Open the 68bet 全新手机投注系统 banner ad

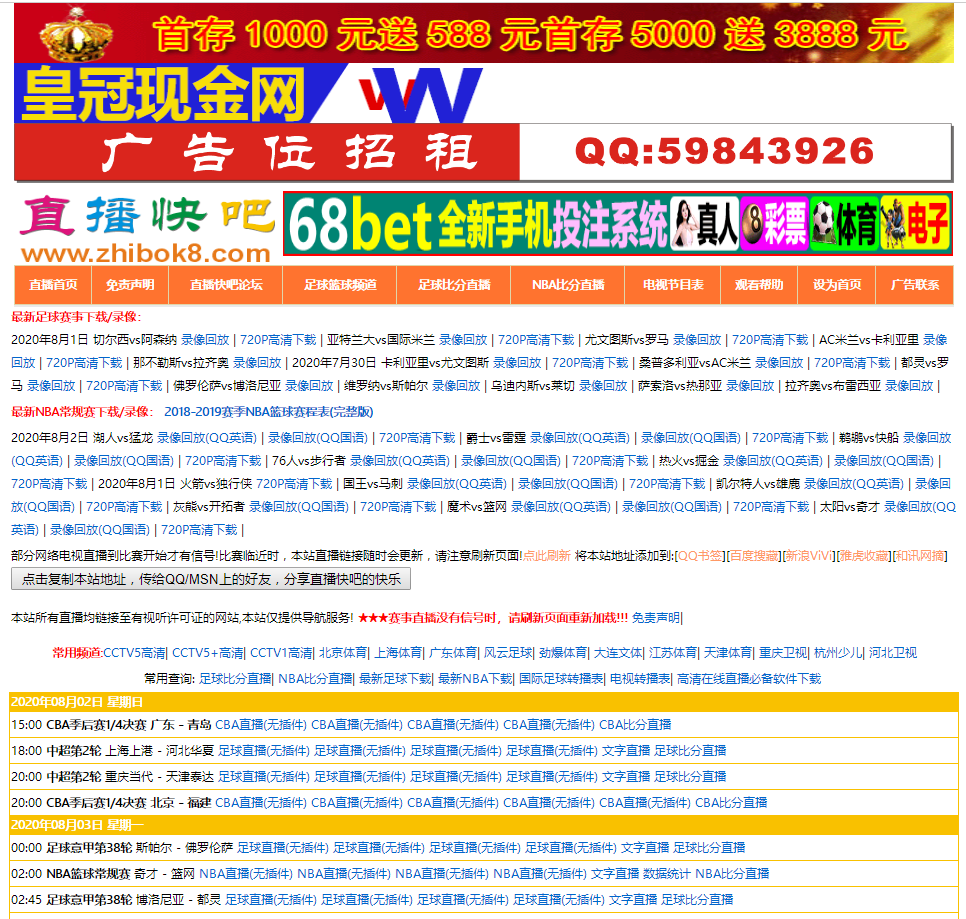(618, 224)
